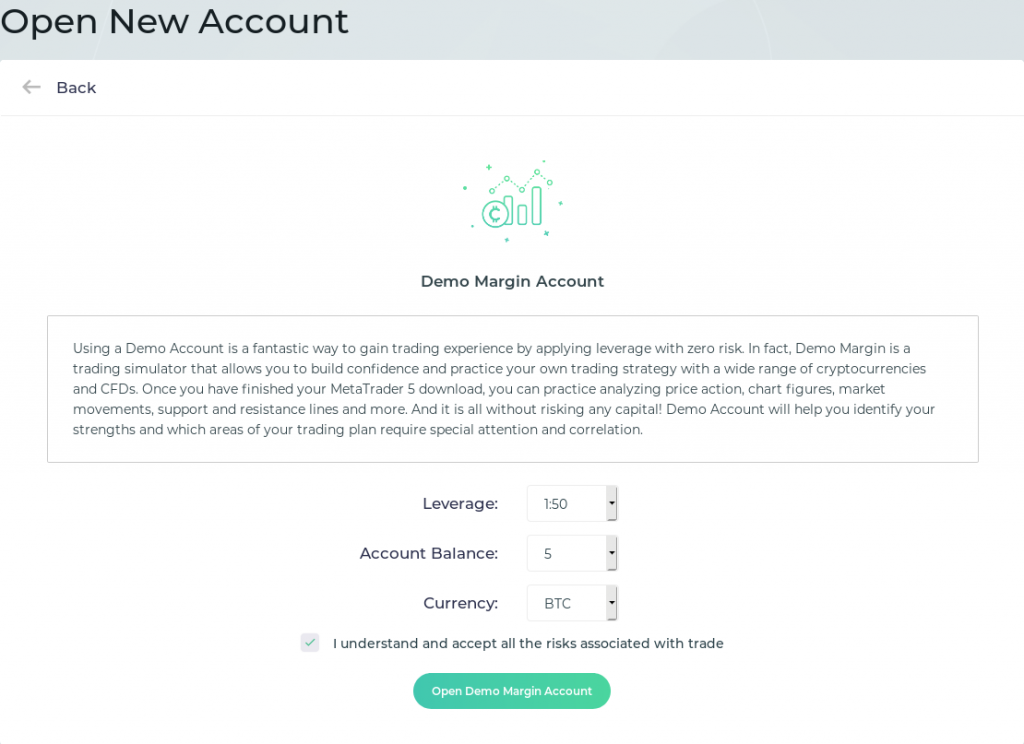Click the green demo margin chart illustration

pyautogui.click(x=513, y=201)
